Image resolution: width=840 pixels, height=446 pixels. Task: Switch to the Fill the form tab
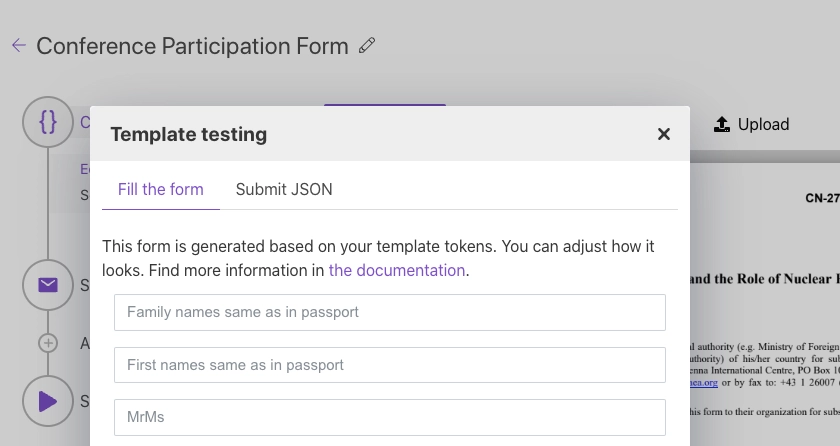[x=161, y=190]
